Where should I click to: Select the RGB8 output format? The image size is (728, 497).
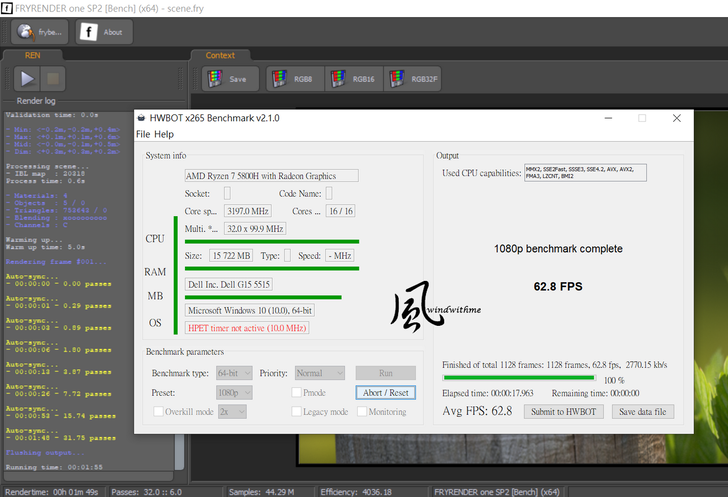coord(293,79)
